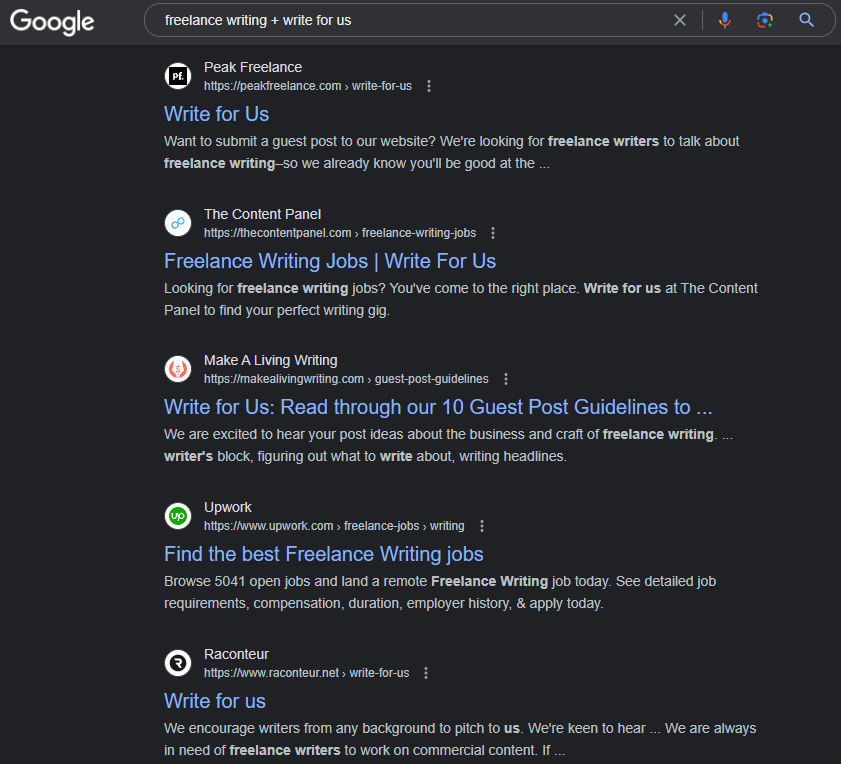
Task: Click the Upwork favicon
Action: tap(178, 516)
